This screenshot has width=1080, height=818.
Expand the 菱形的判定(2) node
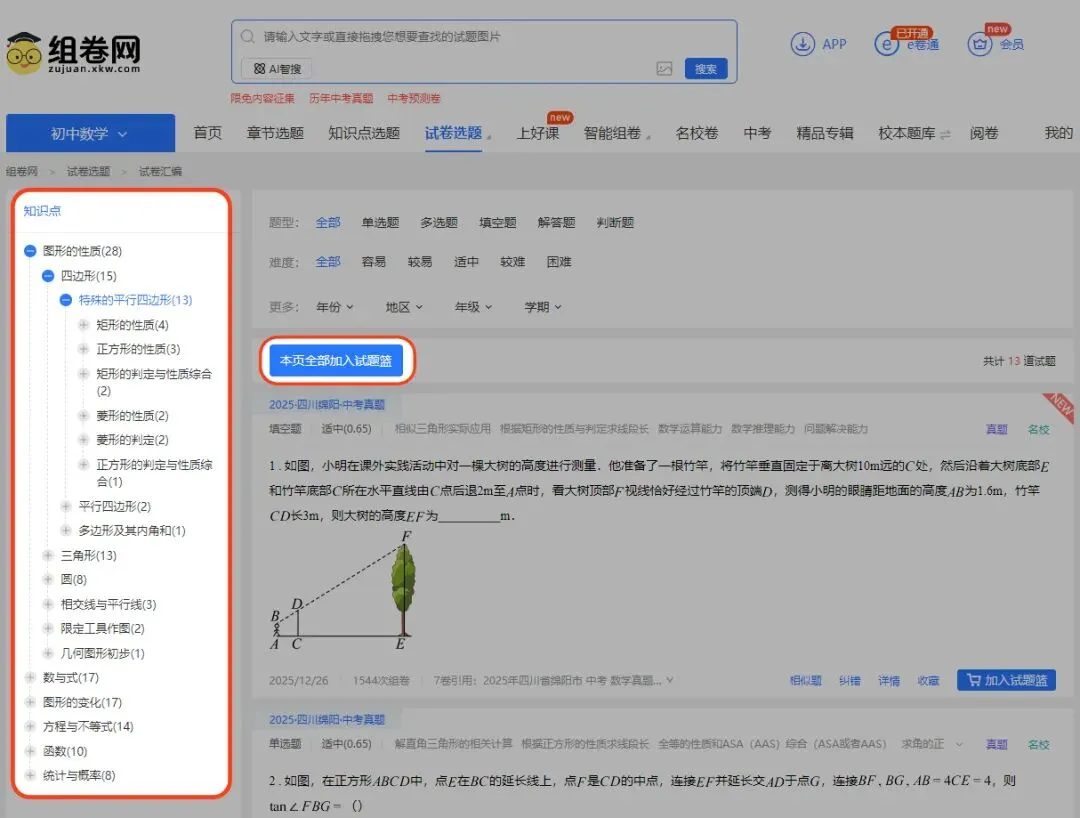(x=83, y=440)
